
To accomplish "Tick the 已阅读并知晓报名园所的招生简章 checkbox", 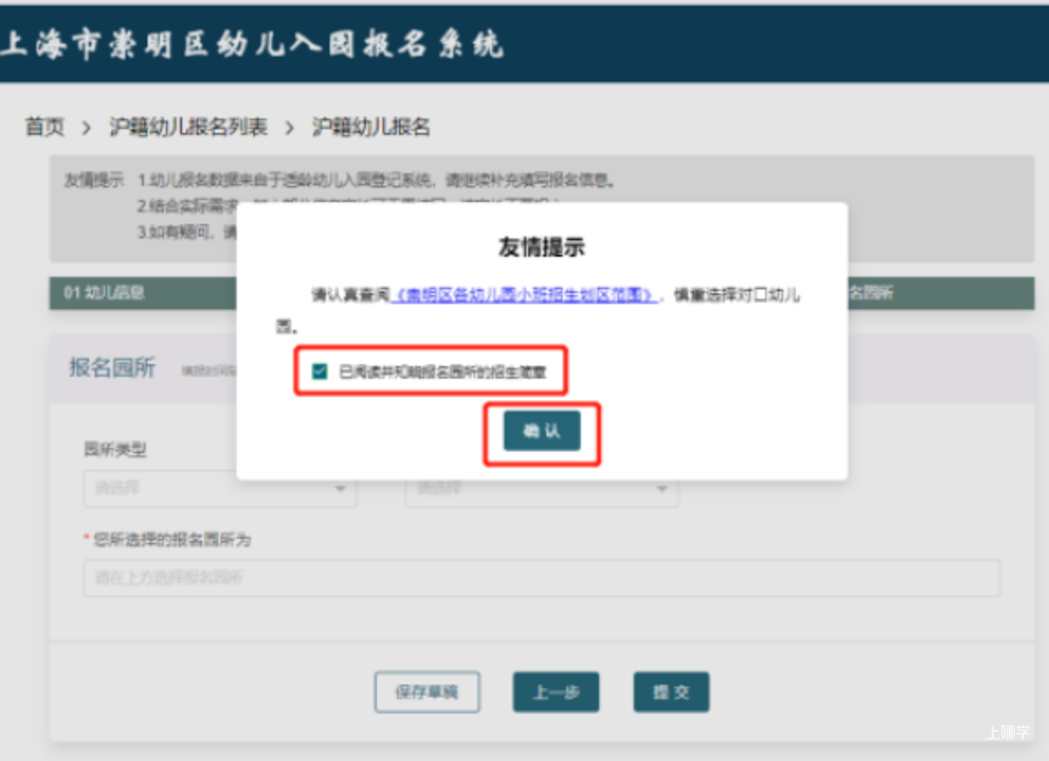I will point(319,372).
